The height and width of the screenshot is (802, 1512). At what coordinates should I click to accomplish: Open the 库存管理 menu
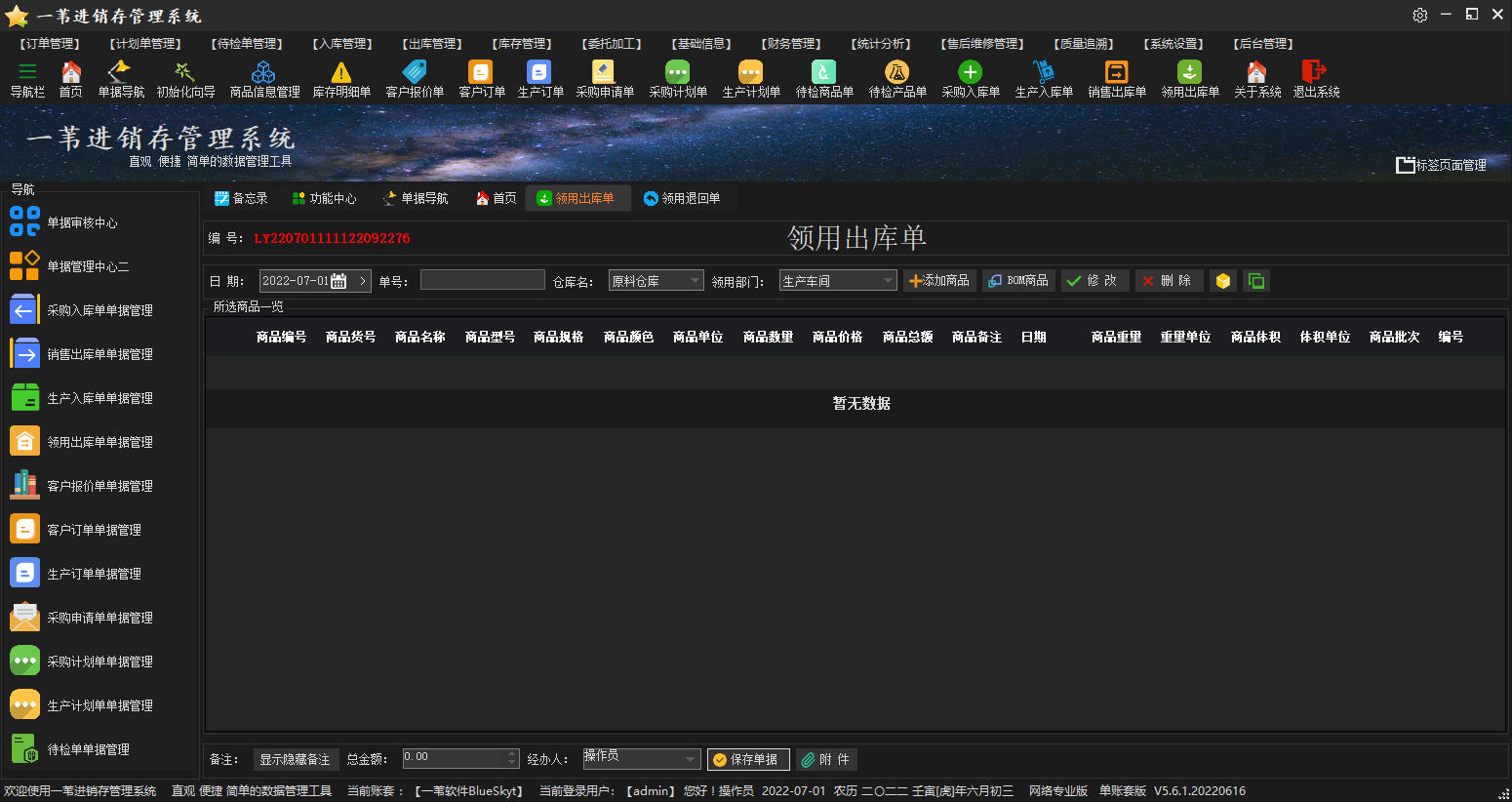point(522,44)
